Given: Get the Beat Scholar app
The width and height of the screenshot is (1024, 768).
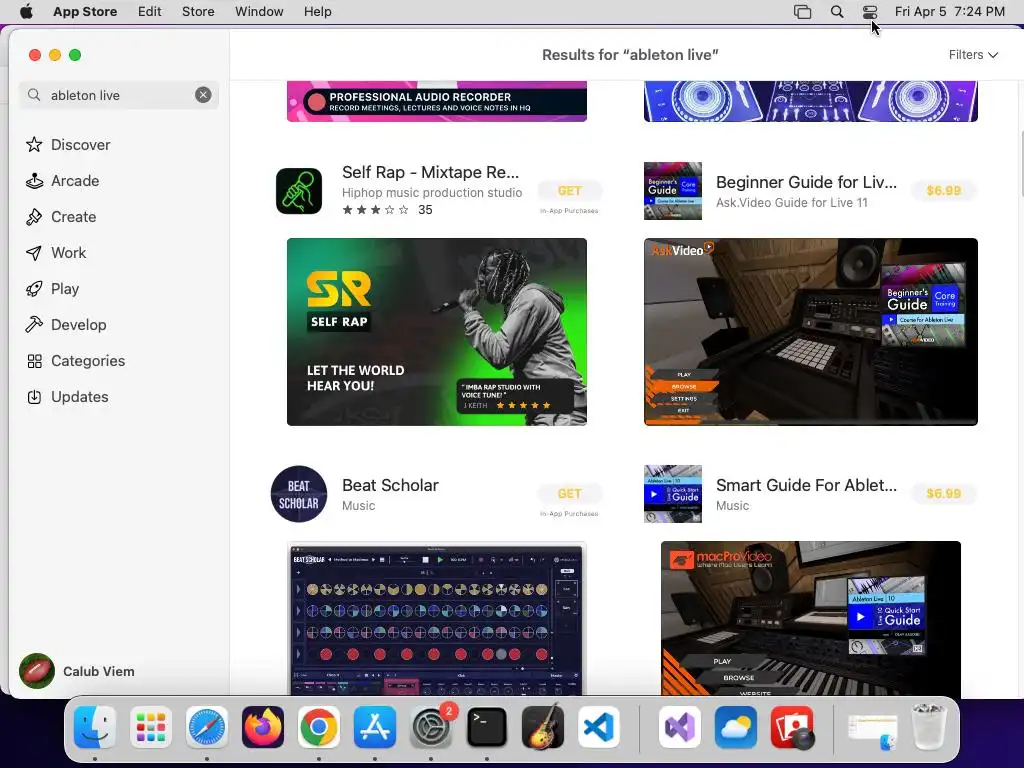Looking at the screenshot, I should coord(569,494).
